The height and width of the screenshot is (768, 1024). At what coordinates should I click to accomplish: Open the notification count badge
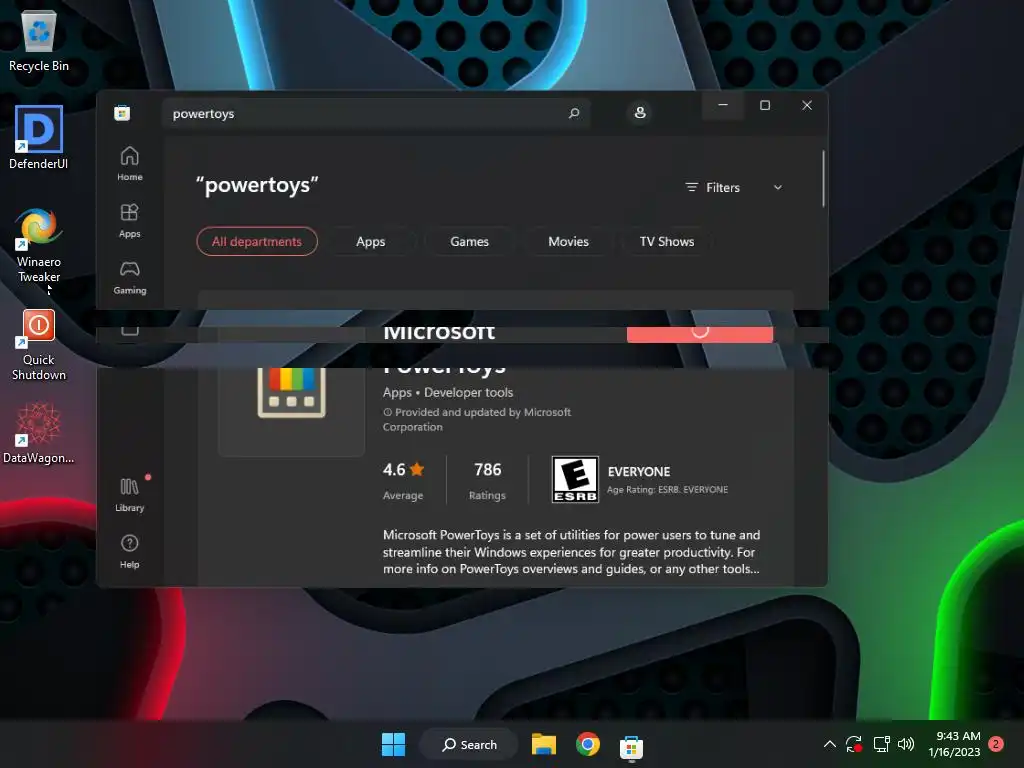tap(996, 744)
